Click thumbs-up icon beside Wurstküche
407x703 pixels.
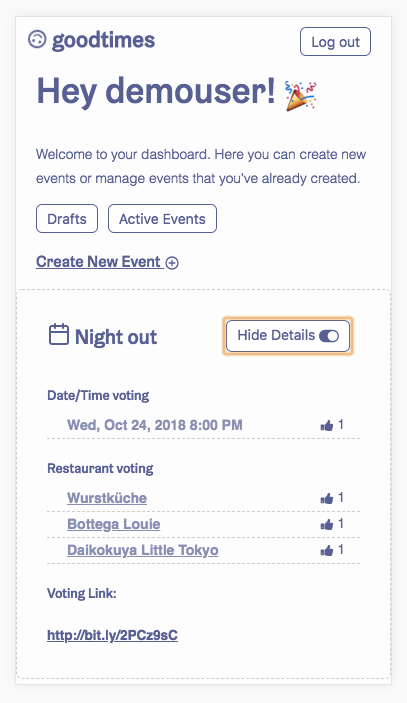tap(327, 498)
